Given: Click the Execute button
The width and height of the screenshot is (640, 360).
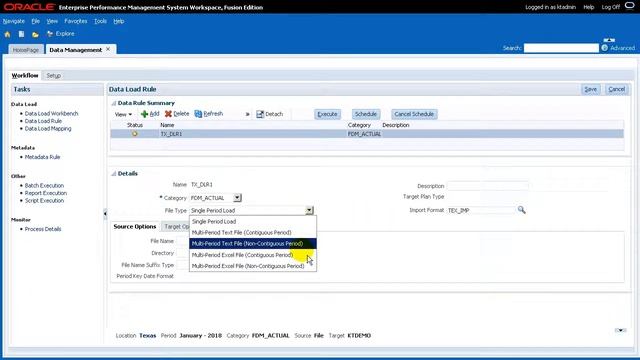Looking at the screenshot, I should click(x=327, y=114).
